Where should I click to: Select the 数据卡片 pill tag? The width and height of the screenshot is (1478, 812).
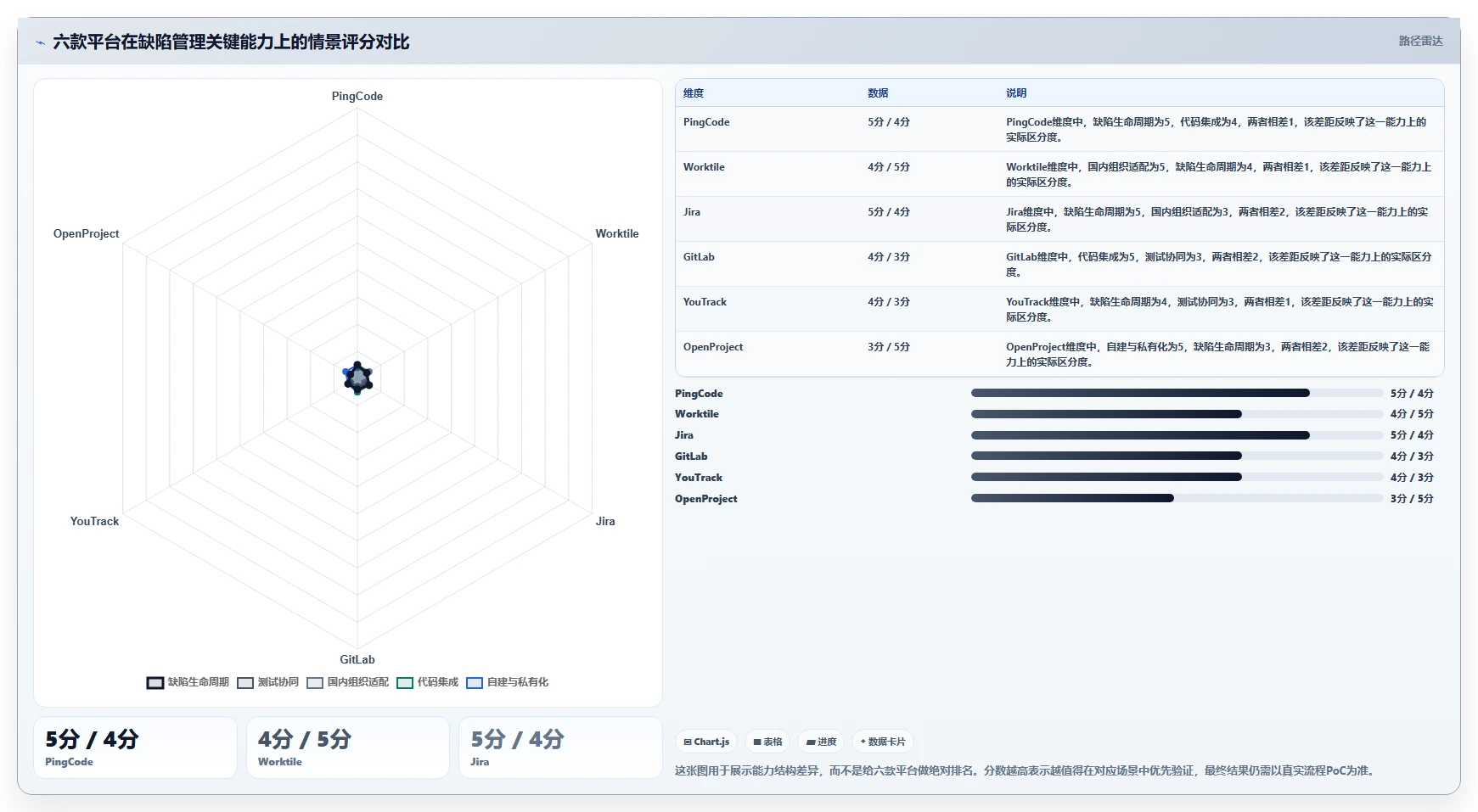click(883, 742)
